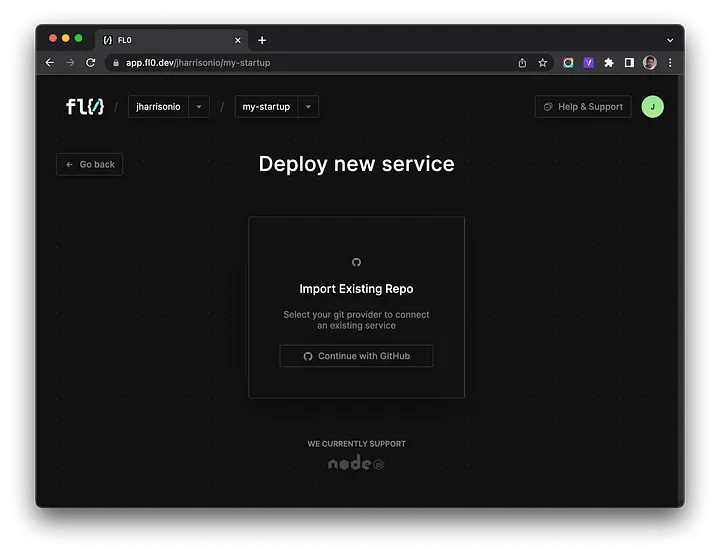Share this page via the share icon

tap(522, 62)
